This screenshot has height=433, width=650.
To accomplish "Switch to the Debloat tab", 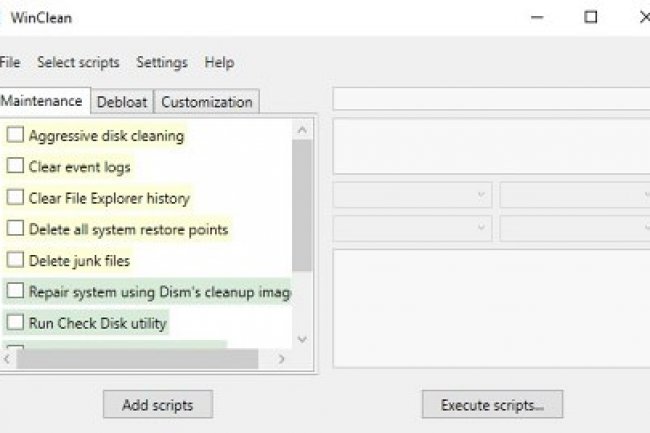I will [122, 102].
